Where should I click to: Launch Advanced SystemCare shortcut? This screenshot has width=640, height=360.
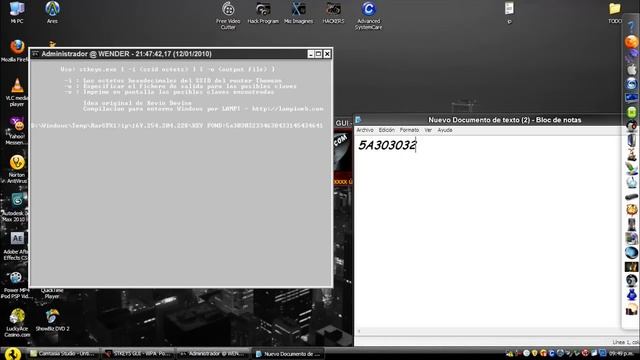click(368, 16)
